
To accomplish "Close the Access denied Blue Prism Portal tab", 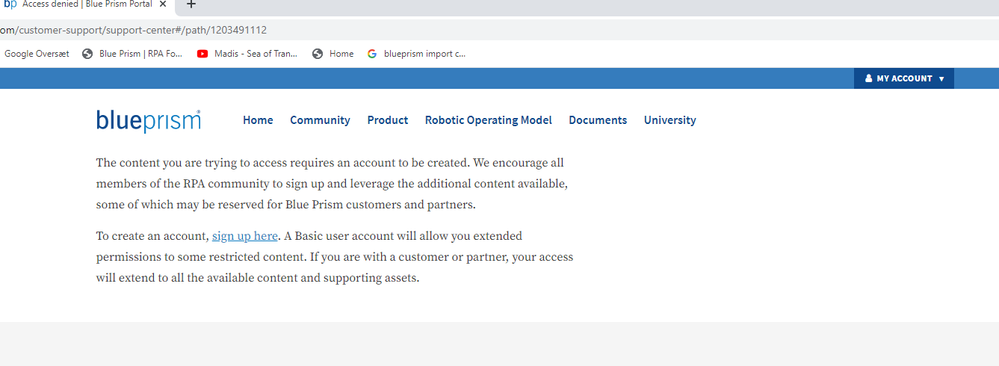I will point(163,4).
